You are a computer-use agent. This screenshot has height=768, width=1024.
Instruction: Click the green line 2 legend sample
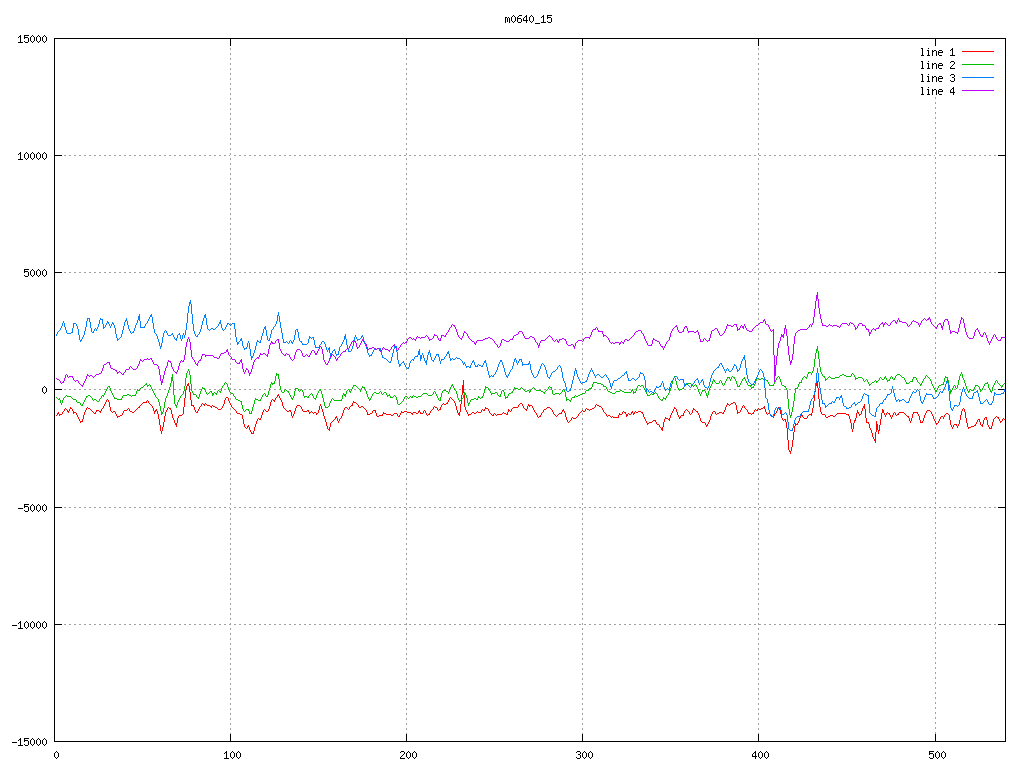pyautogui.click(x=978, y=65)
